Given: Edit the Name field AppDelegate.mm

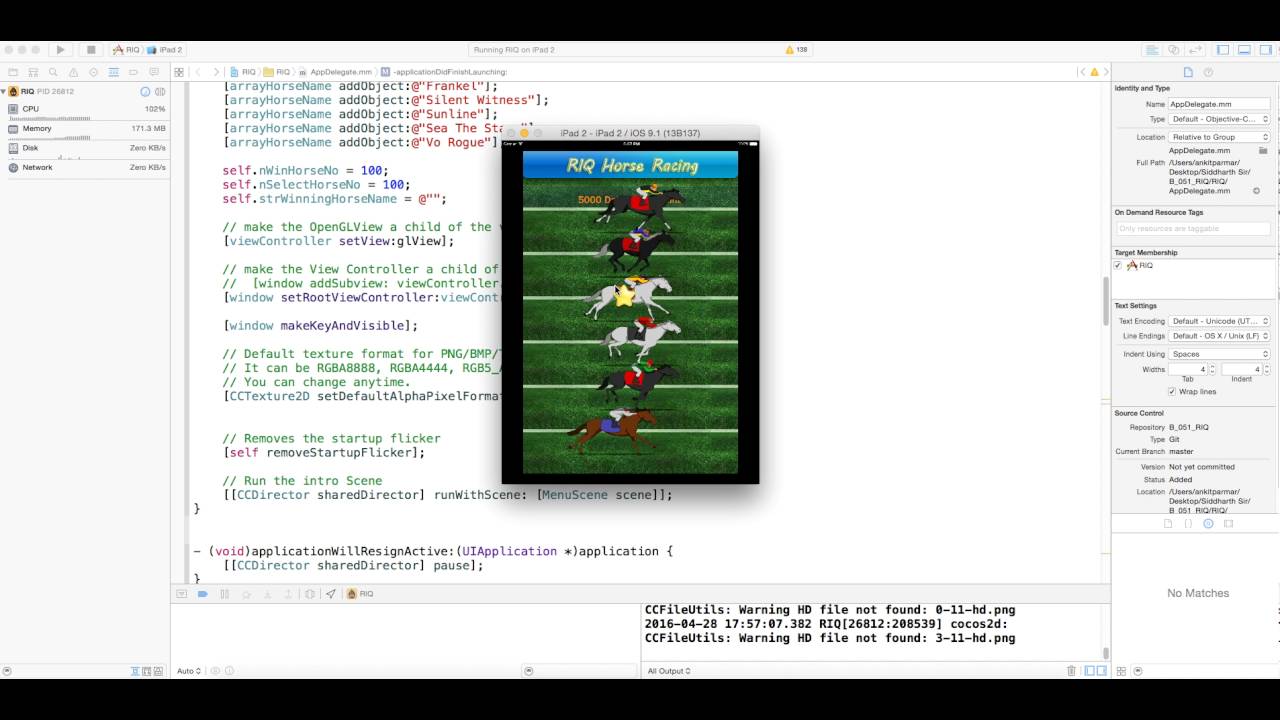Looking at the screenshot, I should 1219,104.
